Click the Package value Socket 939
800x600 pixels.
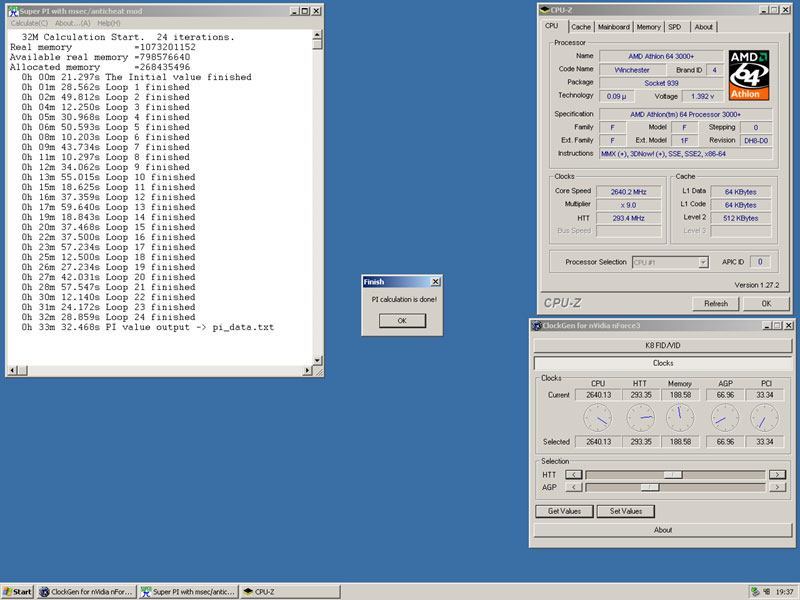coord(661,83)
